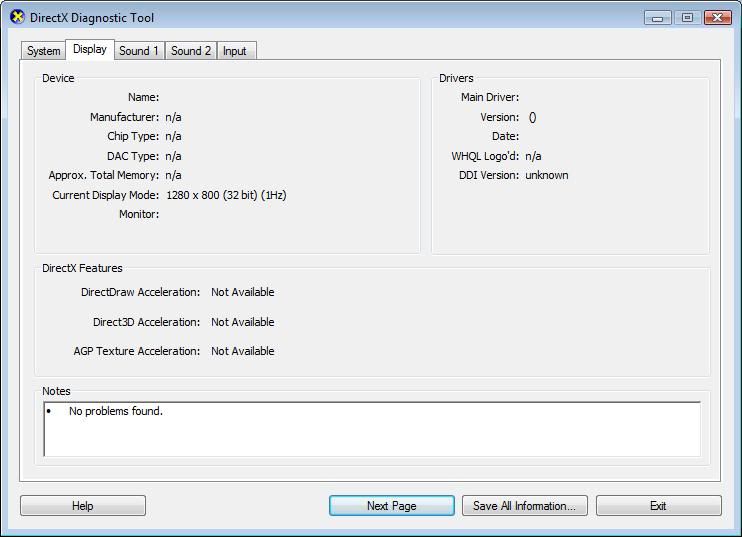
Task: Click the 'Main Driver:' label
Action: click(x=490, y=97)
